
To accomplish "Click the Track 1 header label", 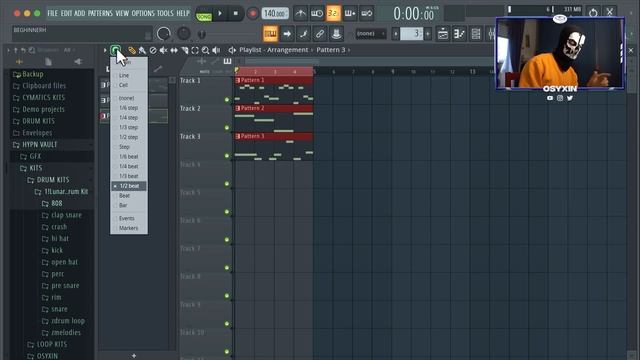I will point(190,80).
